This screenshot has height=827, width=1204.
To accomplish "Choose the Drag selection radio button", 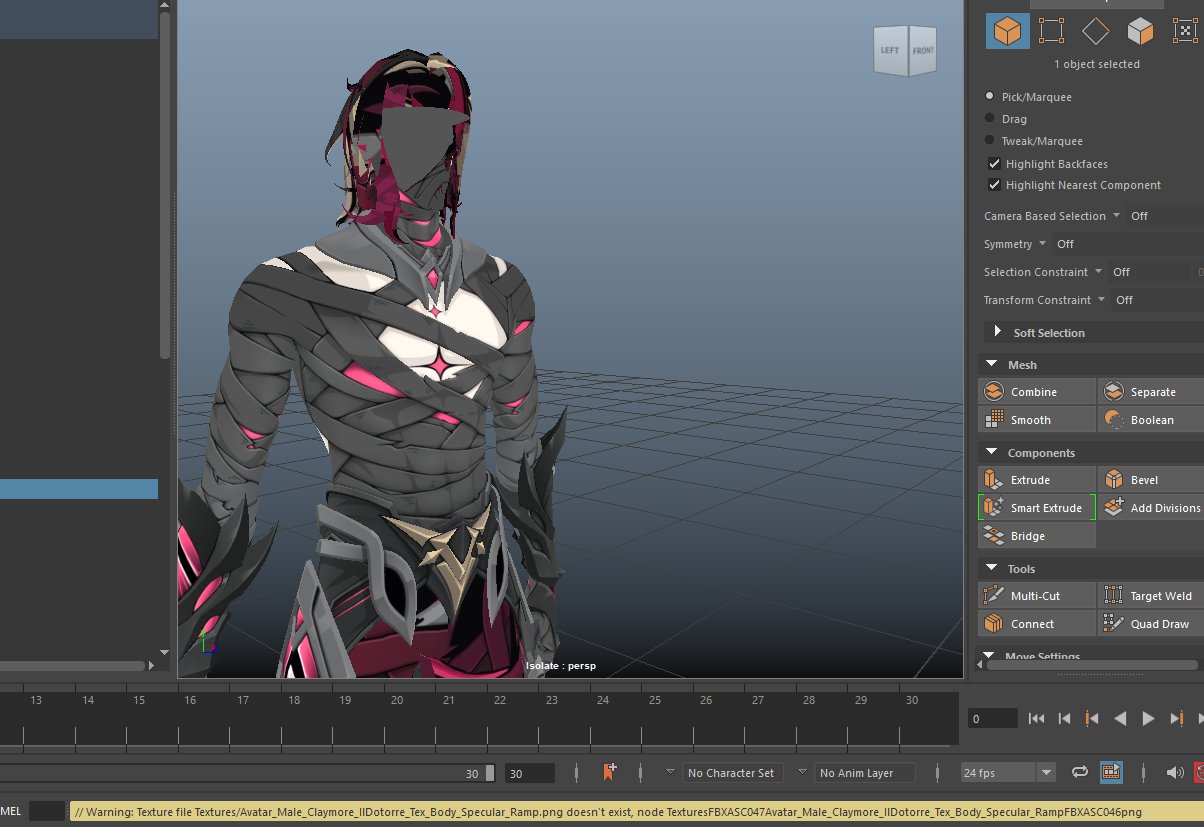I will pyautogui.click(x=990, y=119).
